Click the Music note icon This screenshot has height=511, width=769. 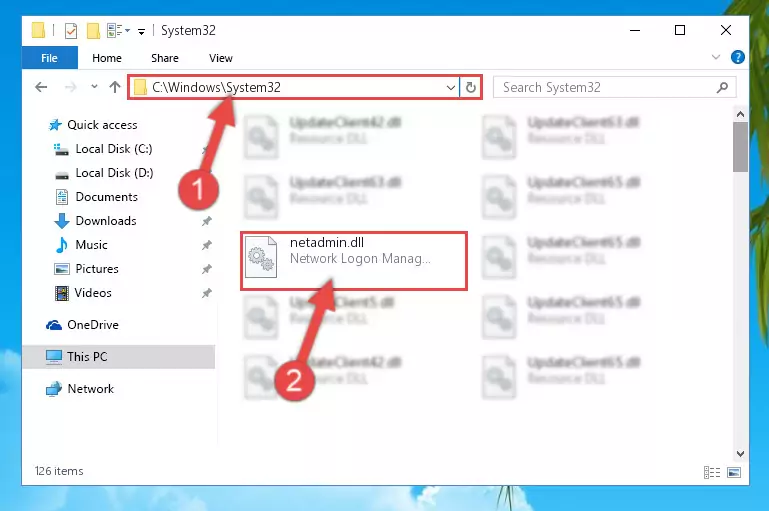click(x=62, y=245)
